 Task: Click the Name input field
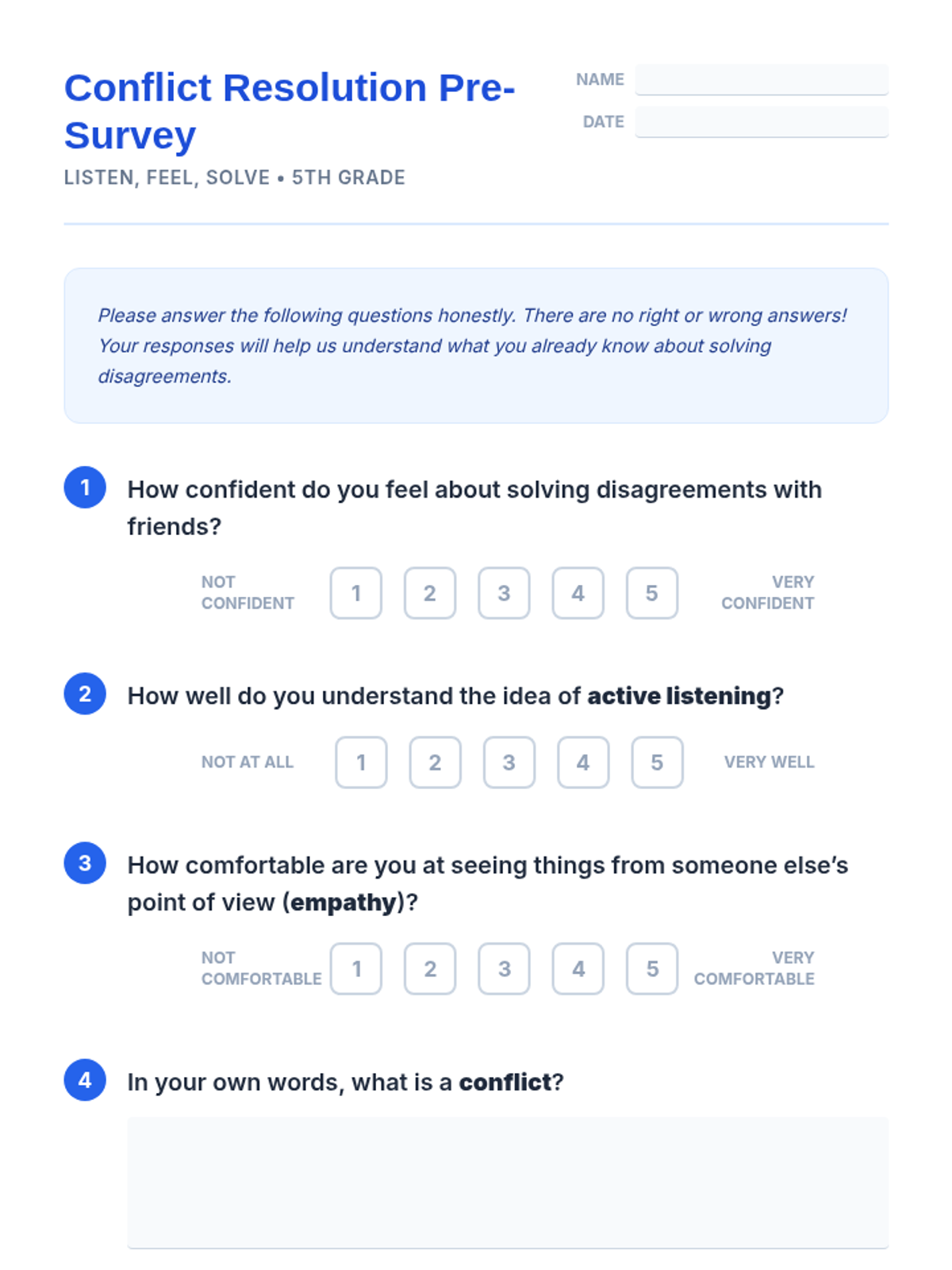[x=761, y=79]
